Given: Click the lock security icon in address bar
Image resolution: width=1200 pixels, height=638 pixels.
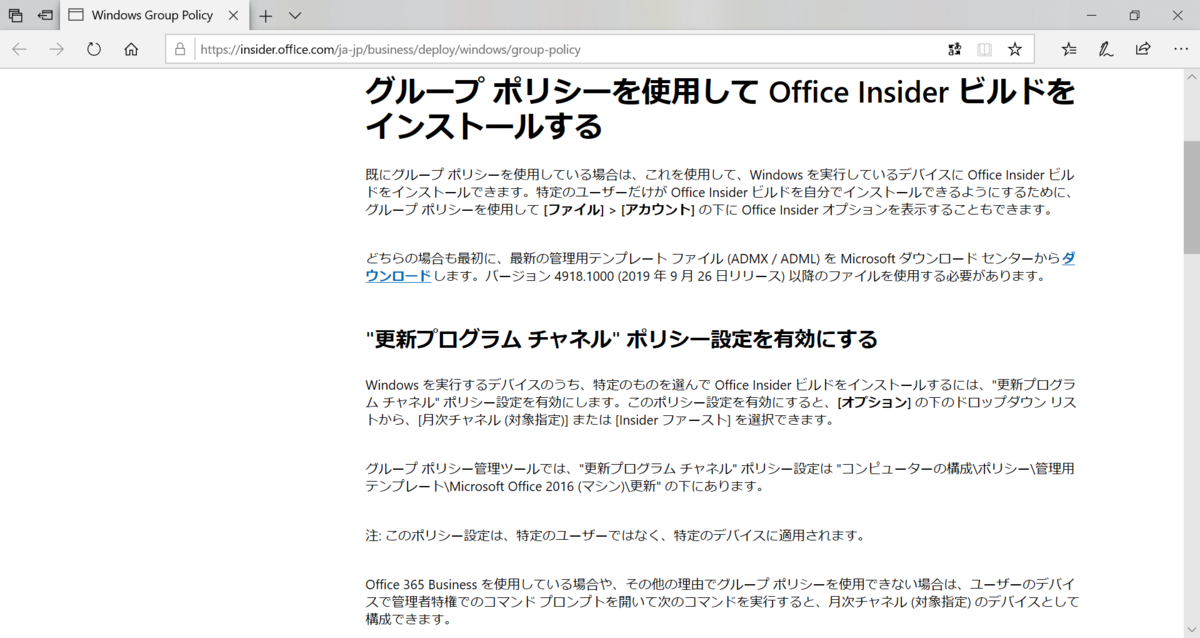Looking at the screenshot, I should [x=180, y=49].
